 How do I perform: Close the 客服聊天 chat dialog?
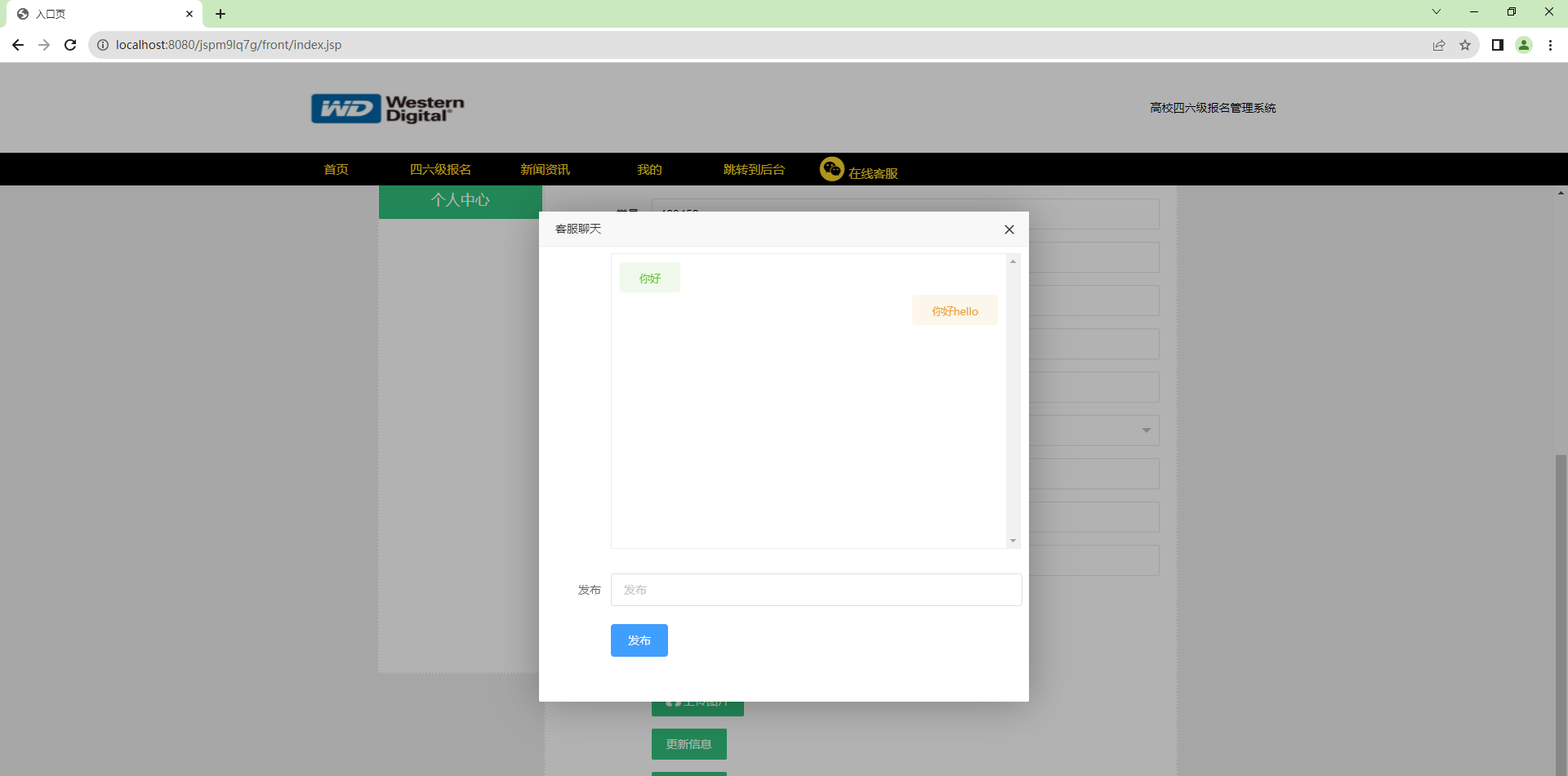pos(1009,230)
